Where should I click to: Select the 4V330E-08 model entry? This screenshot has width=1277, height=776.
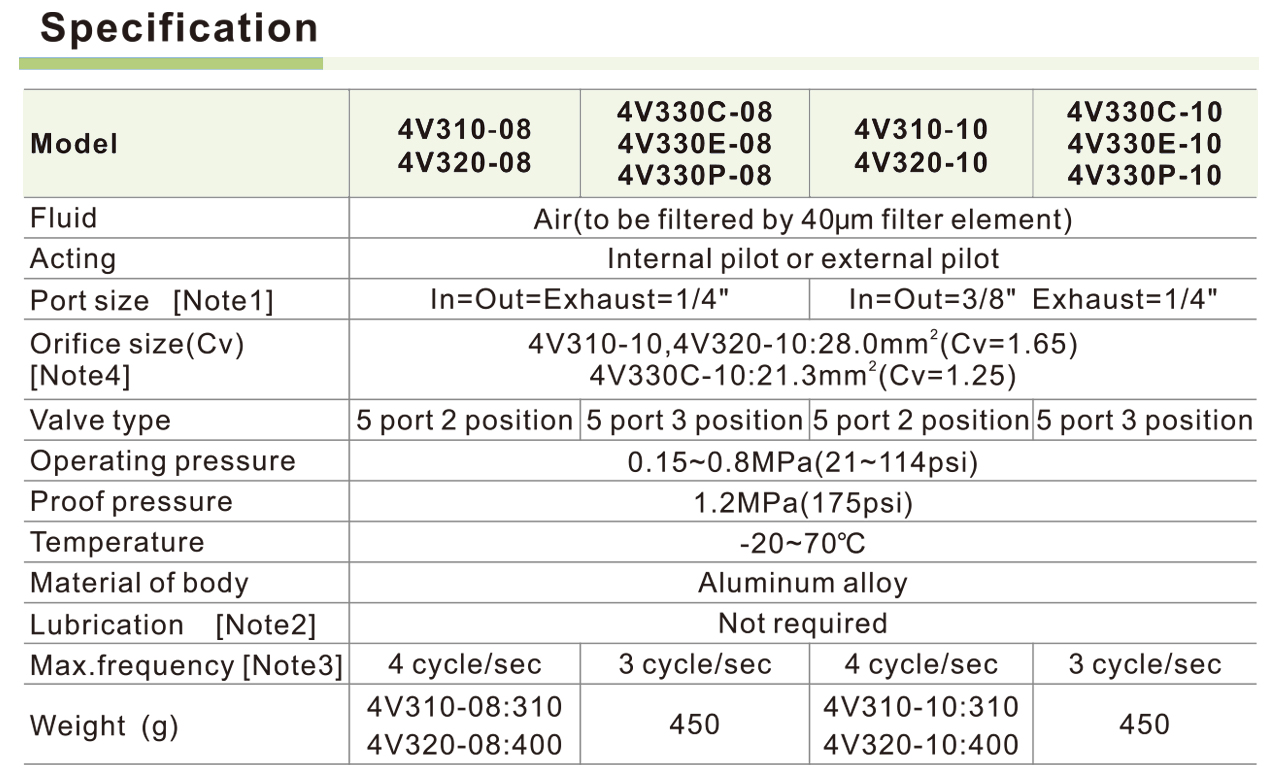point(695,143)
